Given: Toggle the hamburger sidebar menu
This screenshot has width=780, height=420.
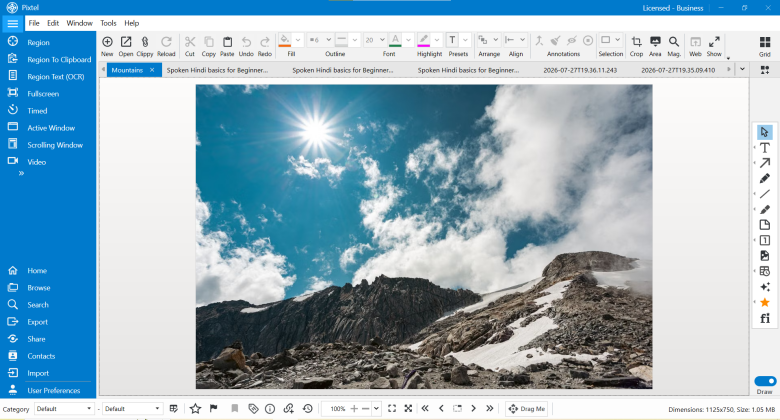Looking at the screenshot, I should (12, 23).
